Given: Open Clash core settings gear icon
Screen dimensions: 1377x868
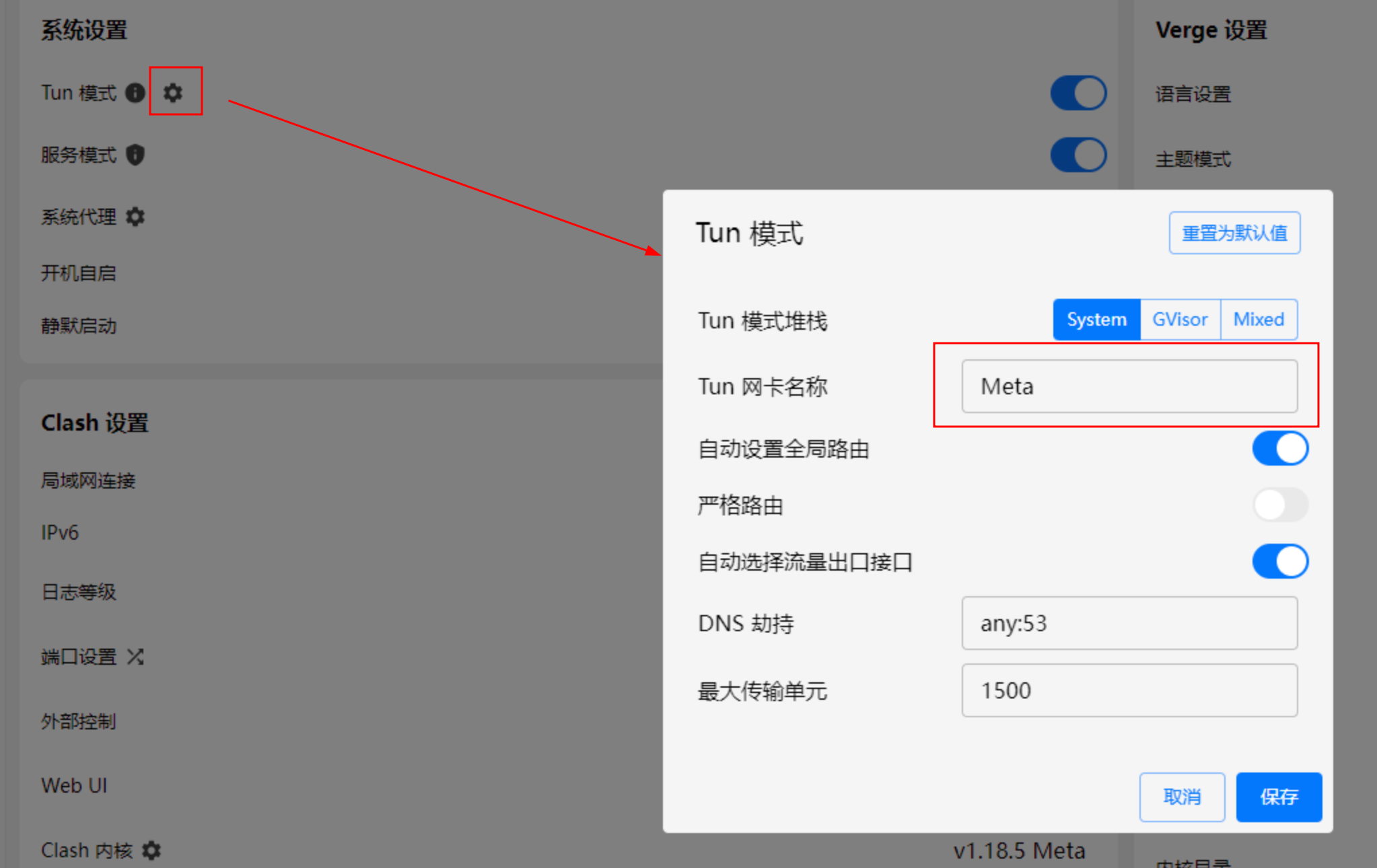Looking at the screenshot, I should coord(151,851).
